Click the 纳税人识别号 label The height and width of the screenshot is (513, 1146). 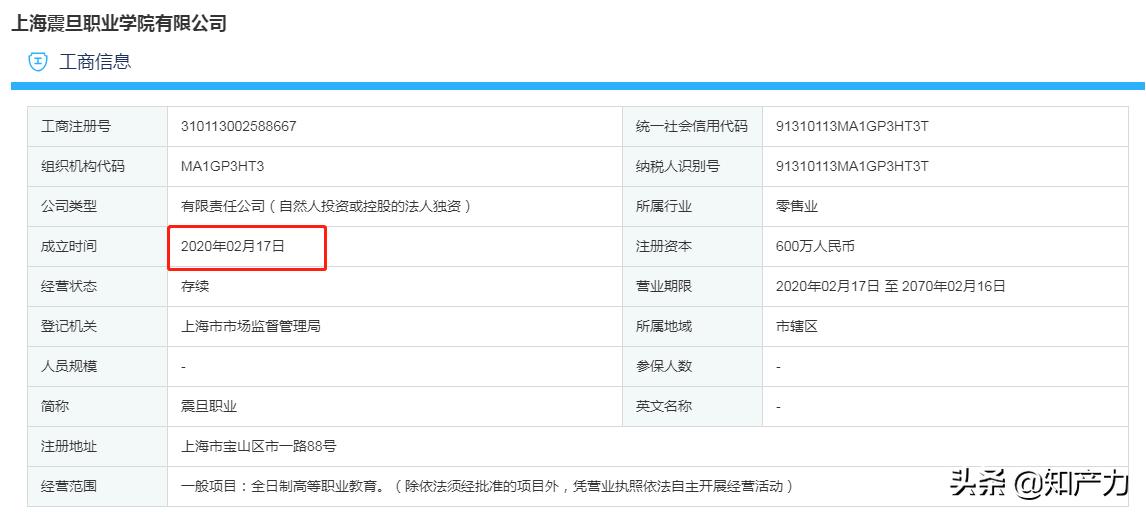[x=678, y=167]
